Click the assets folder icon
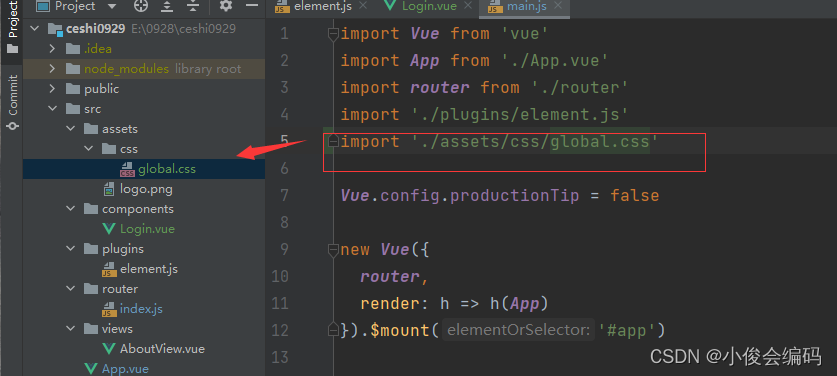Viewport: 837px width, 376px height. pyautogui.click(x=91, y=129)
